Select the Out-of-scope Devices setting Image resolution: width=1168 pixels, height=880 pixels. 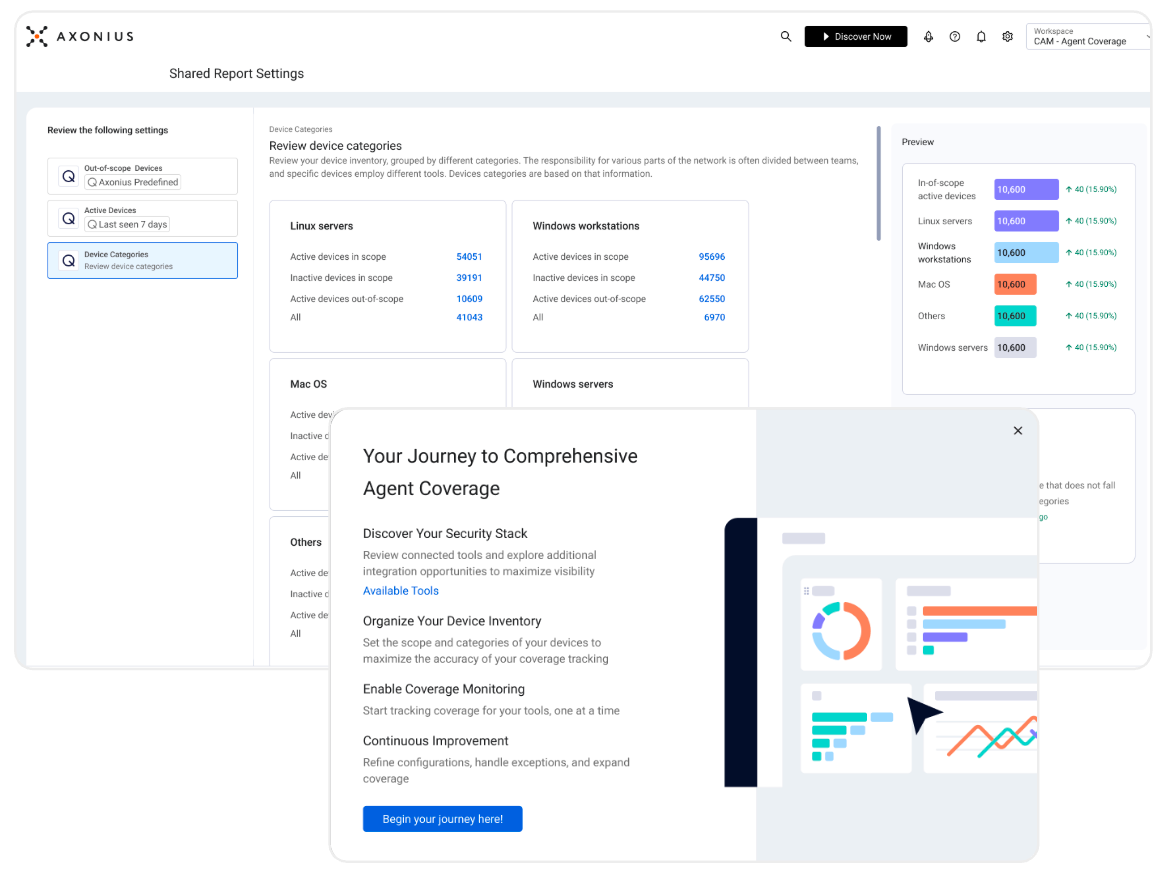(x=142, y=176)
